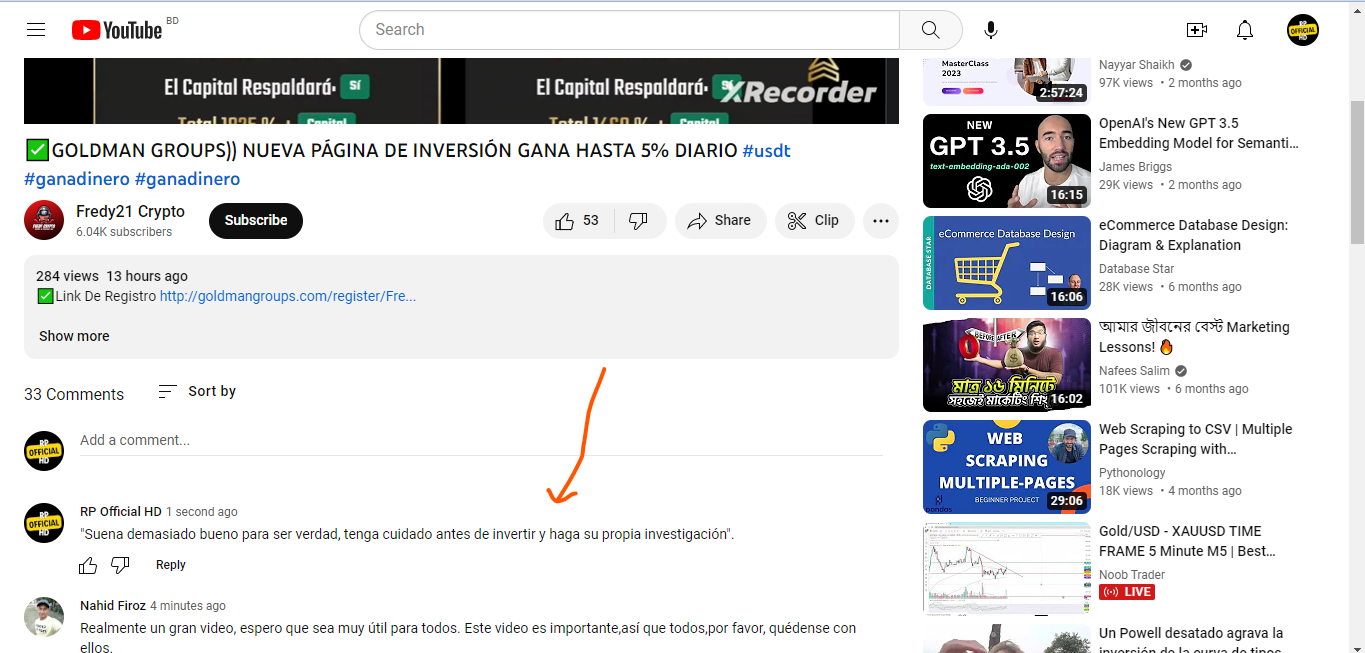
Task: Open the Noob Trader channel
Action: click(x=1132, y=574)
